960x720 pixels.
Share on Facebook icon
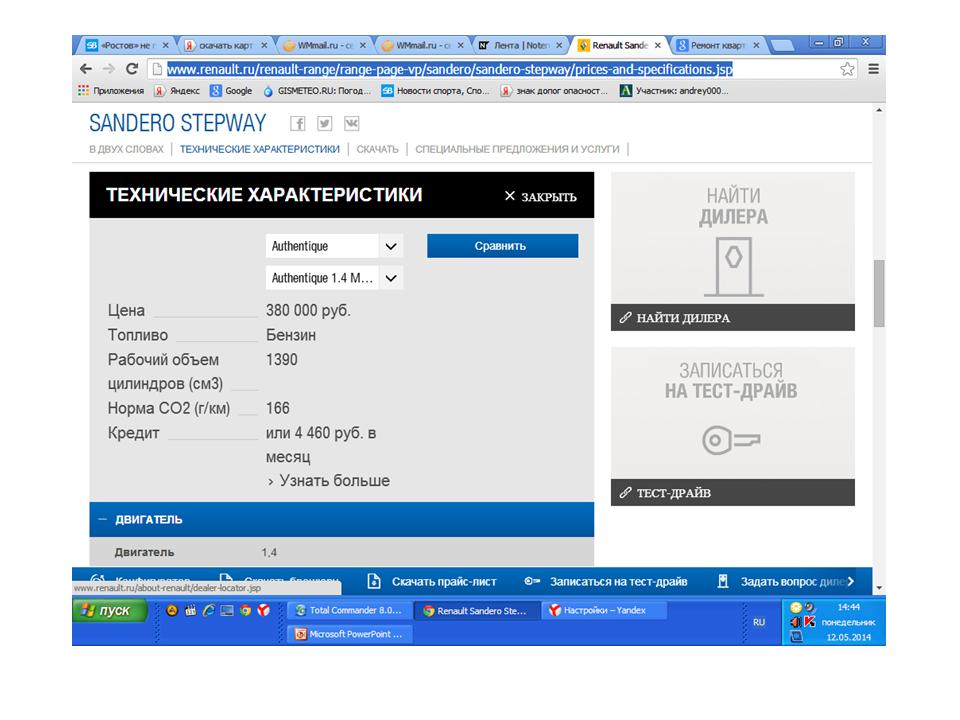(x=298, y=124)
